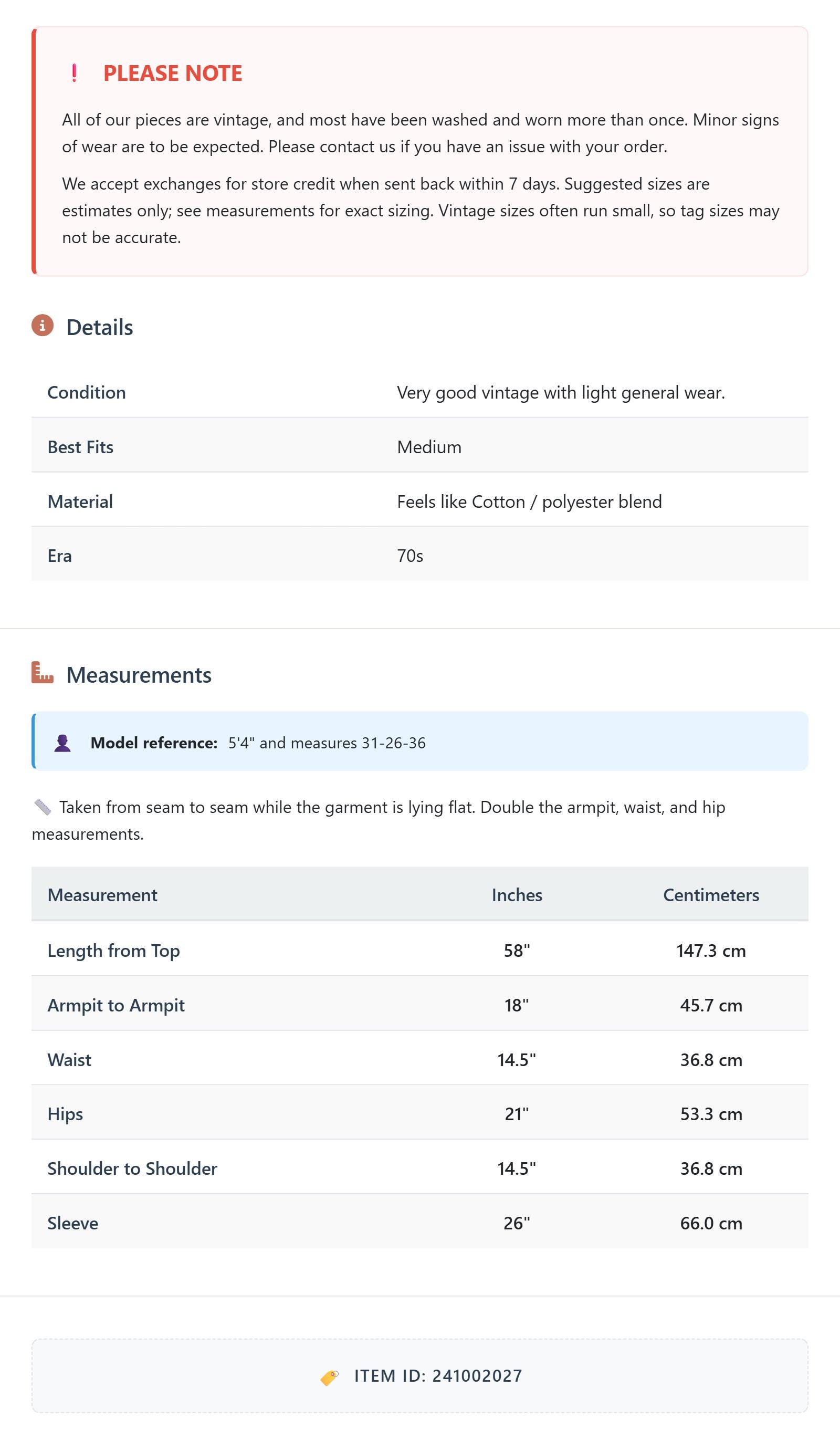
Task: Click the Details info circle icon
Action: 43,326
